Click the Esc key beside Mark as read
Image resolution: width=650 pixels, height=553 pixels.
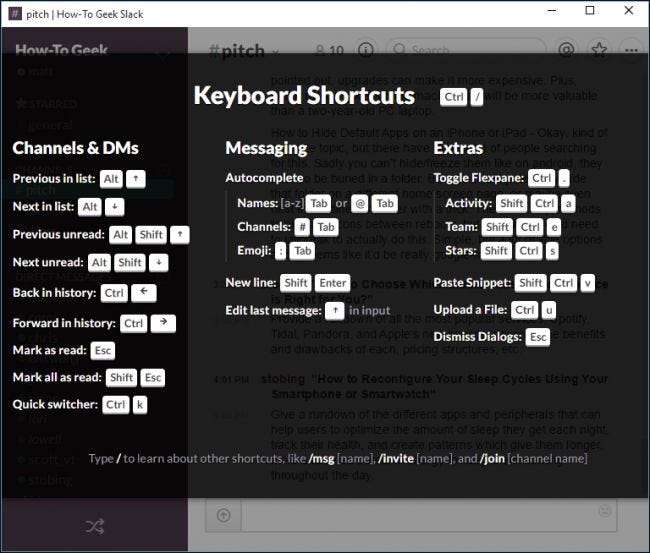click(103, 351)
